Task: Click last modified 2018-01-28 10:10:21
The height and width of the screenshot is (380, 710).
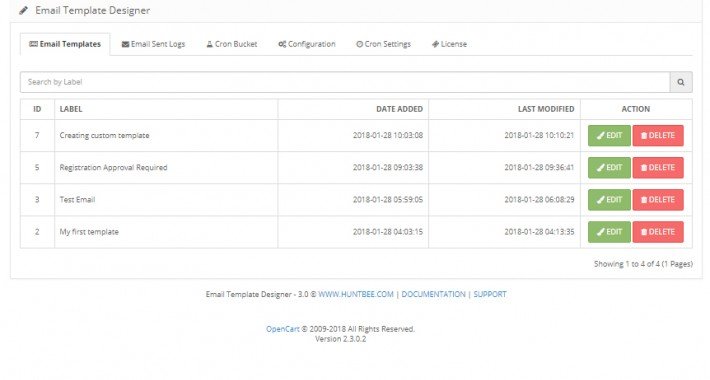Action: (539, 135)
